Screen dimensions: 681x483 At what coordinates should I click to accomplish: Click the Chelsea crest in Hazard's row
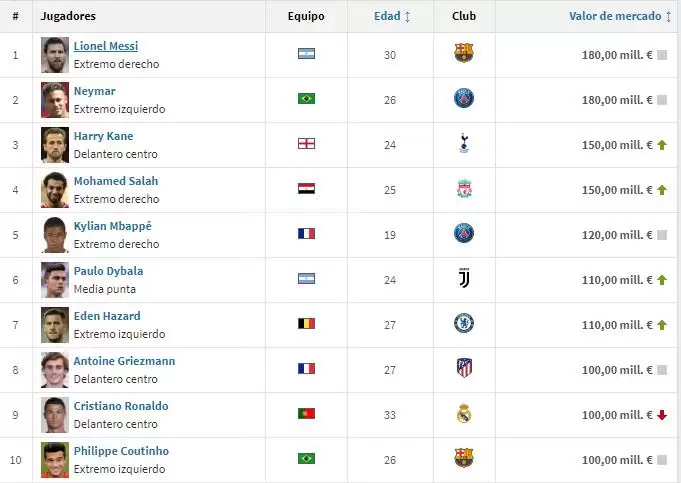(x=463, y=324)
